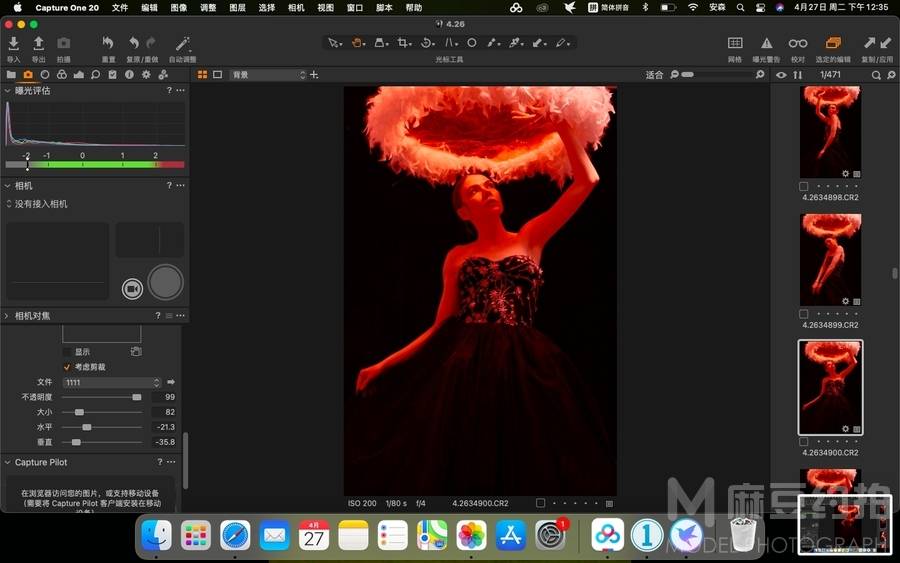Open the 背景 layer dropdown
The height and width of the screenshot is (563, 900).
point(269,75)
